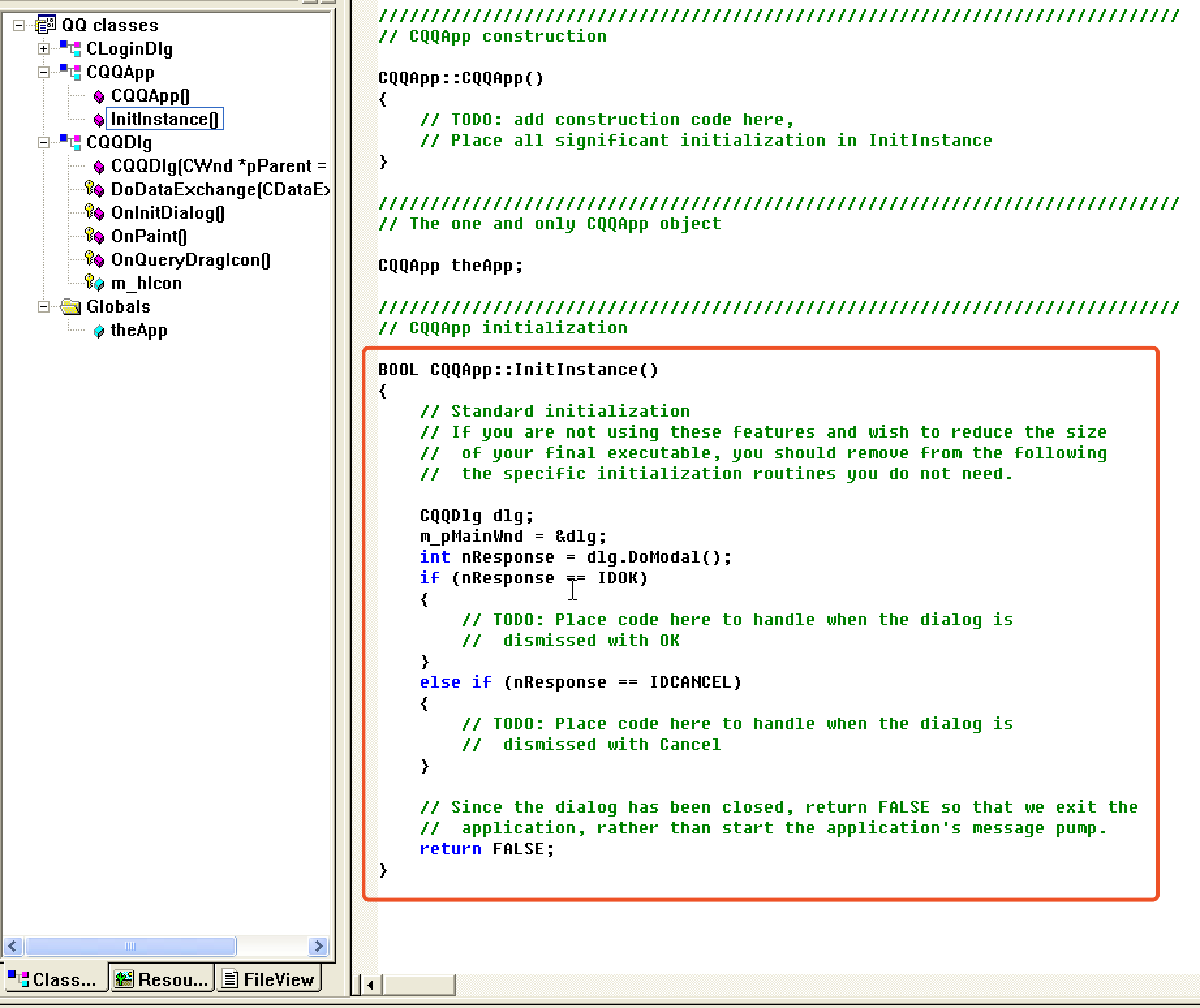Click the InitInstance() method icon

[x=99, y=120]
